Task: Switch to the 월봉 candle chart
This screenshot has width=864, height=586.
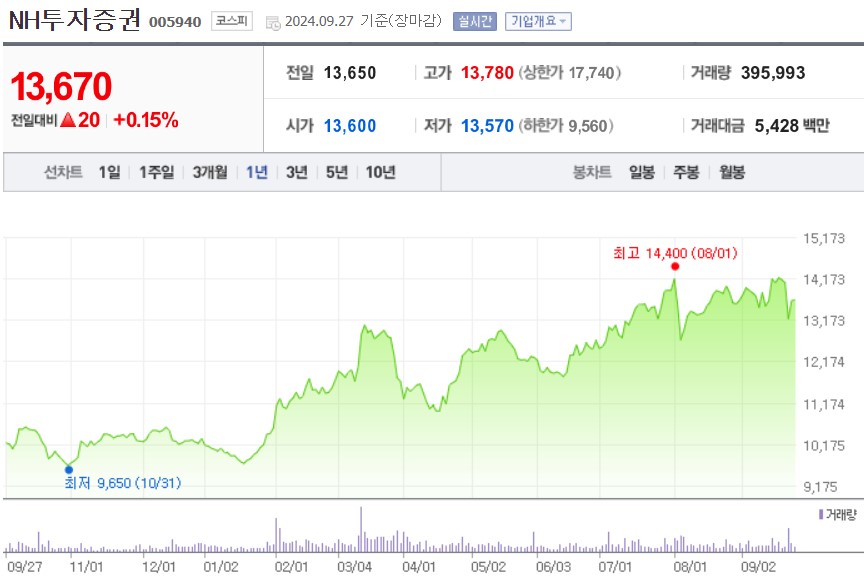Action: (x=733, y=172)
